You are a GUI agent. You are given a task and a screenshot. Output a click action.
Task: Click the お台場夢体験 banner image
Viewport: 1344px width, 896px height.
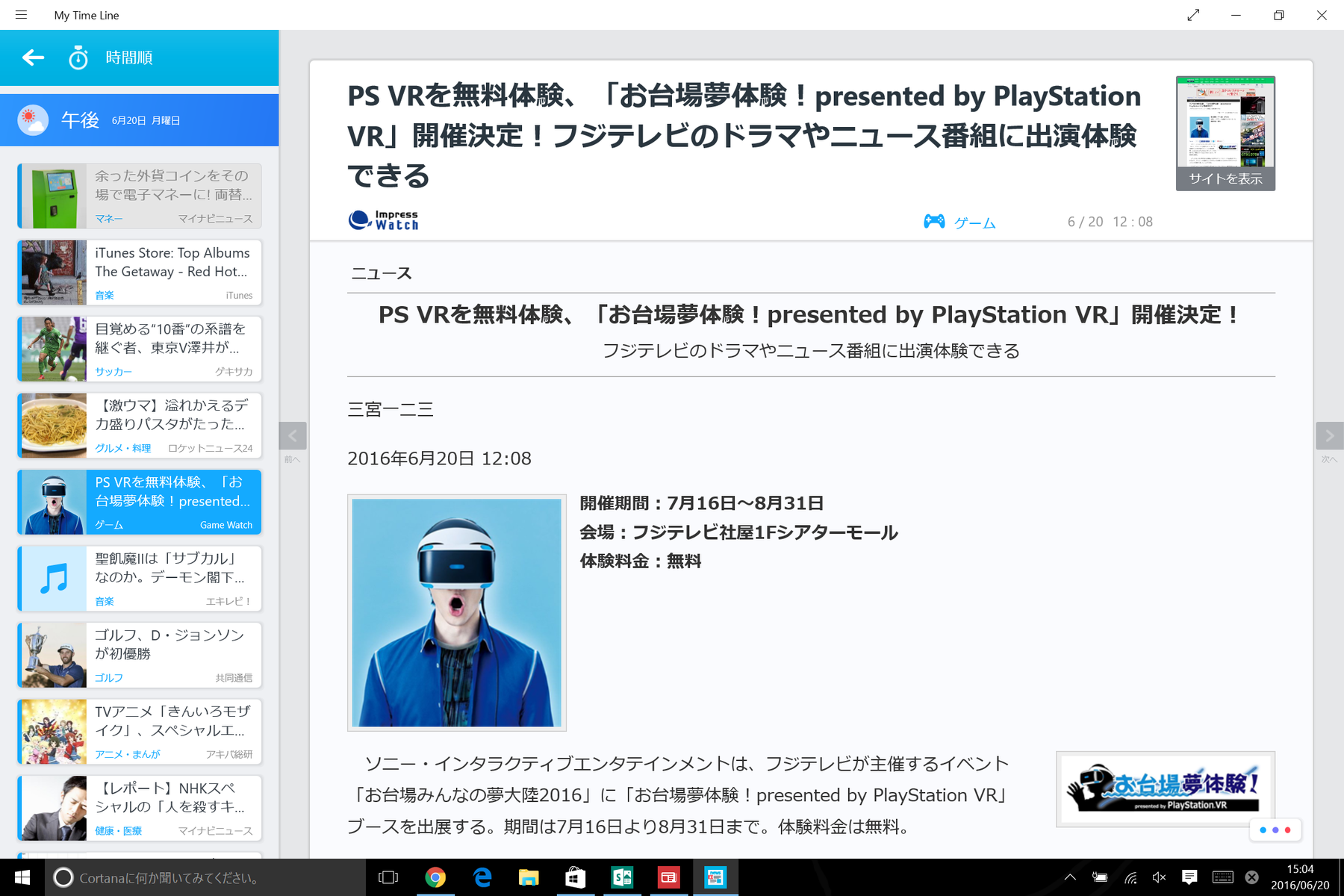click(x=1166, y=789)
